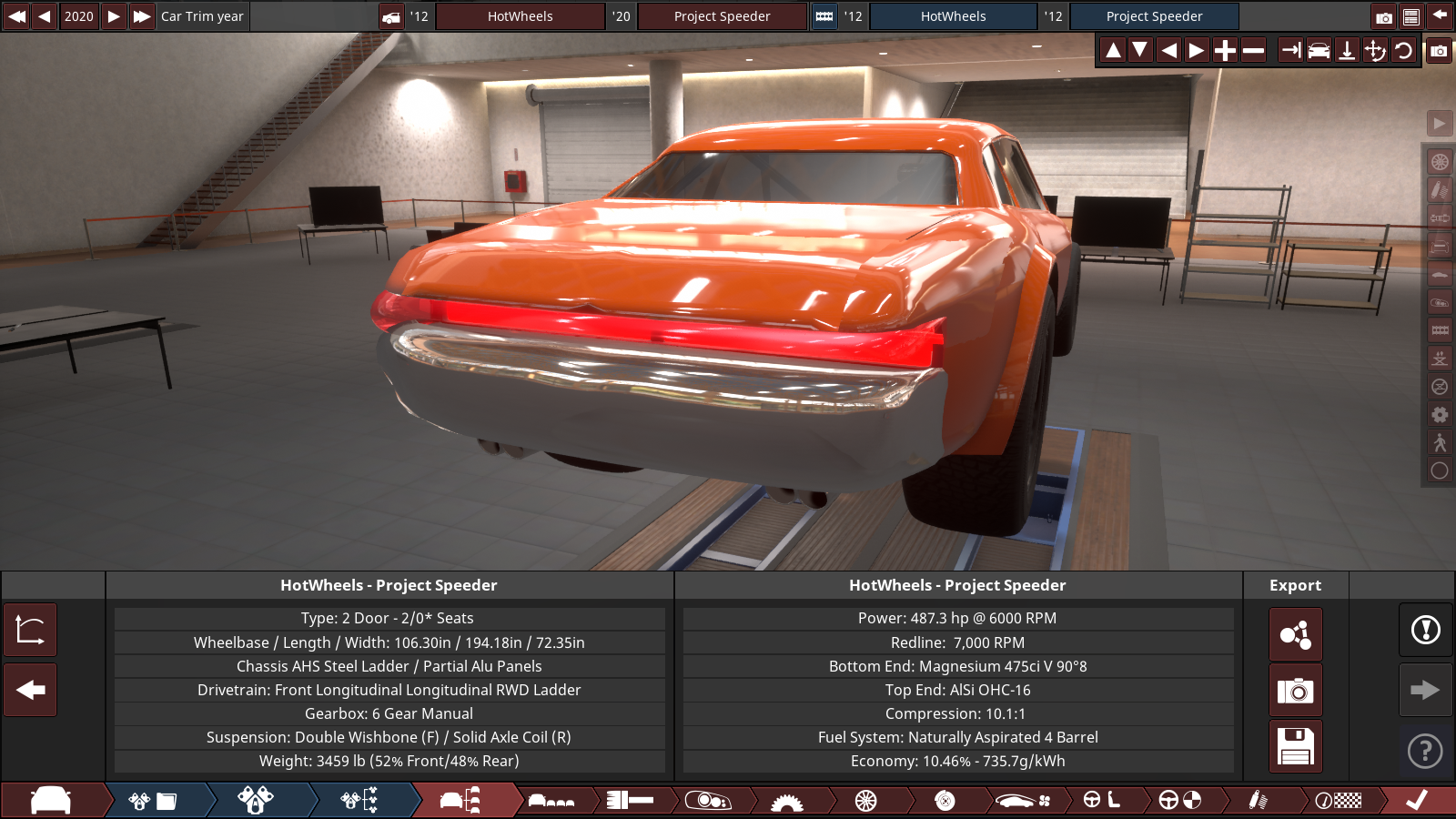
Task: Toggle wheel visibility in the side panel
Action: [x=1440, y=162]
